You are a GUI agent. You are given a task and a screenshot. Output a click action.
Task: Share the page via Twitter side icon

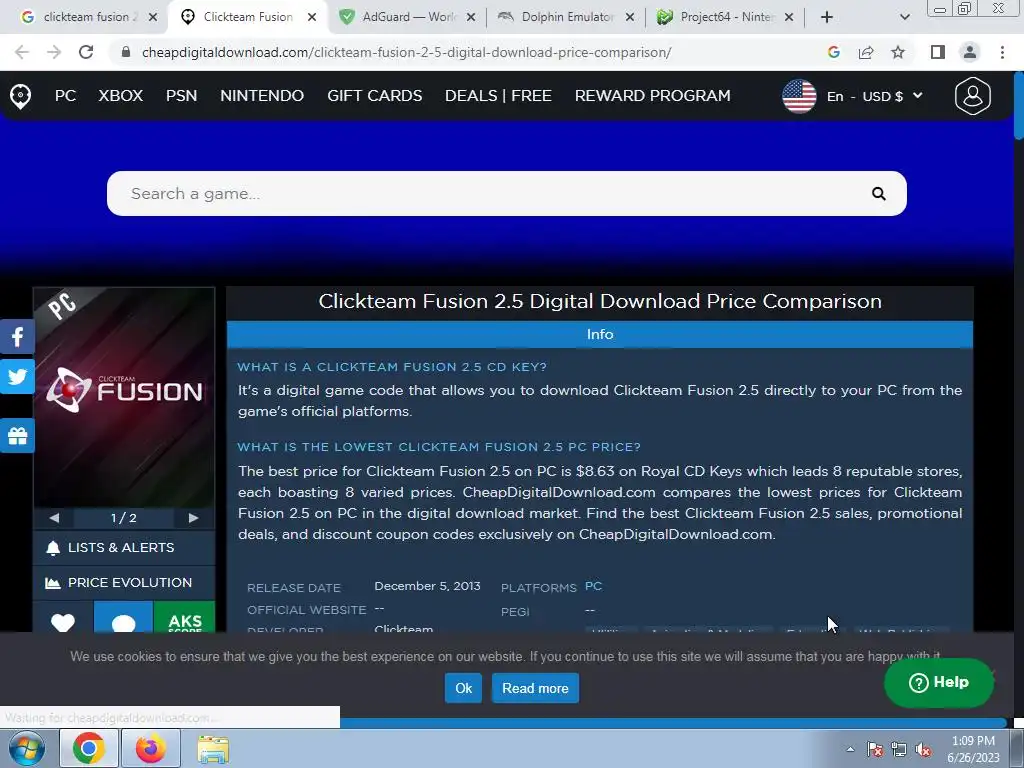[x=17, y=377]
